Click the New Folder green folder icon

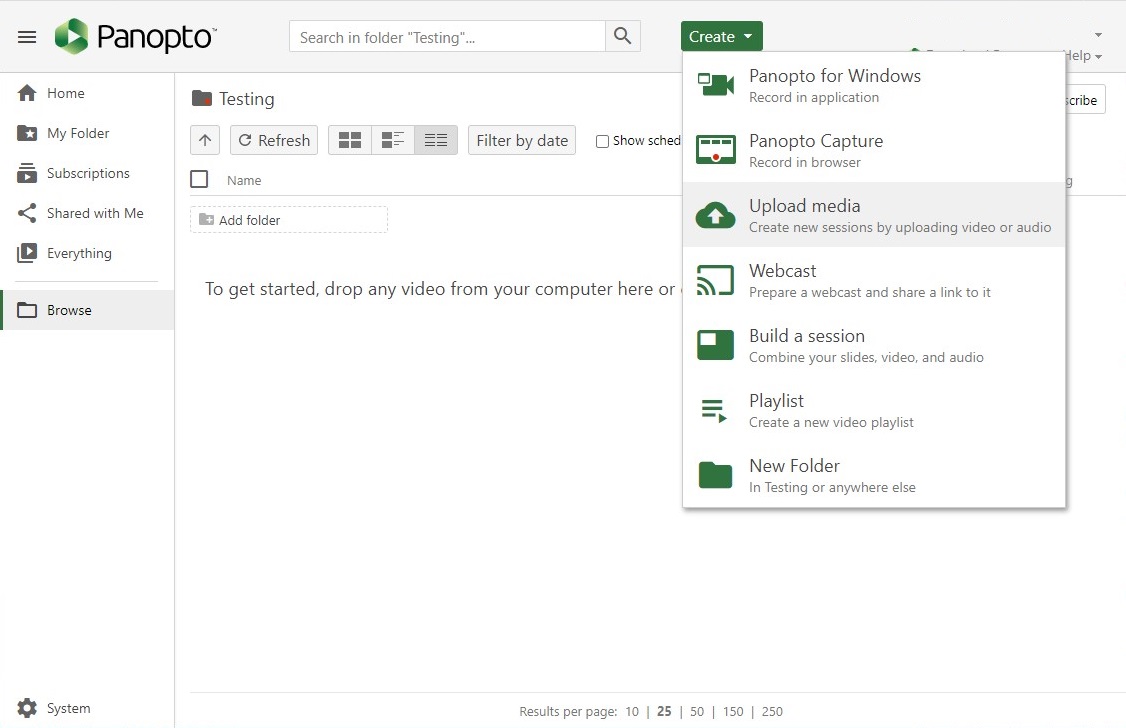point(715,474)
